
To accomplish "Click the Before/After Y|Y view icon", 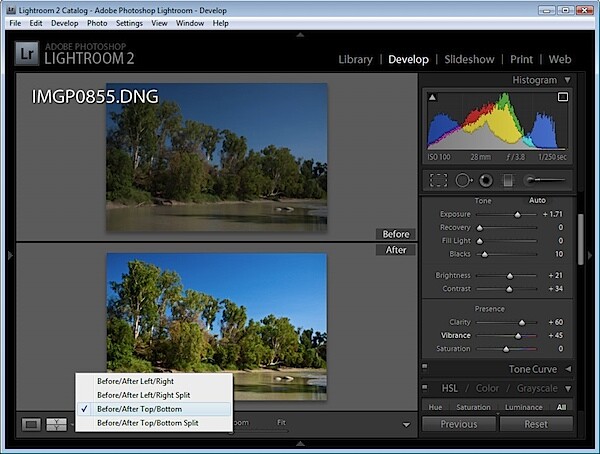I will 56,424.
